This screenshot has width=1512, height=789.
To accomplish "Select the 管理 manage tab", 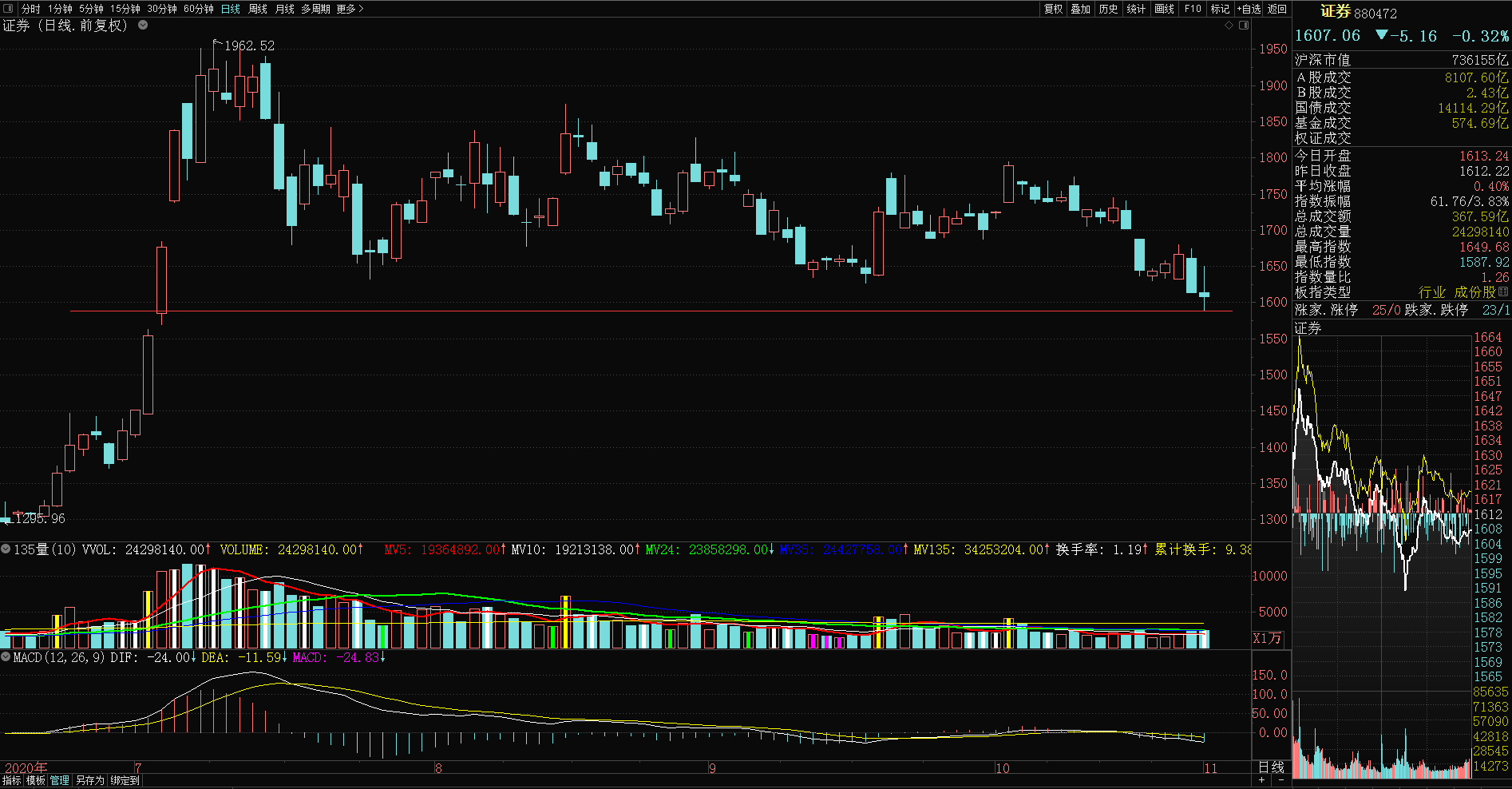I will coord(60,780).
